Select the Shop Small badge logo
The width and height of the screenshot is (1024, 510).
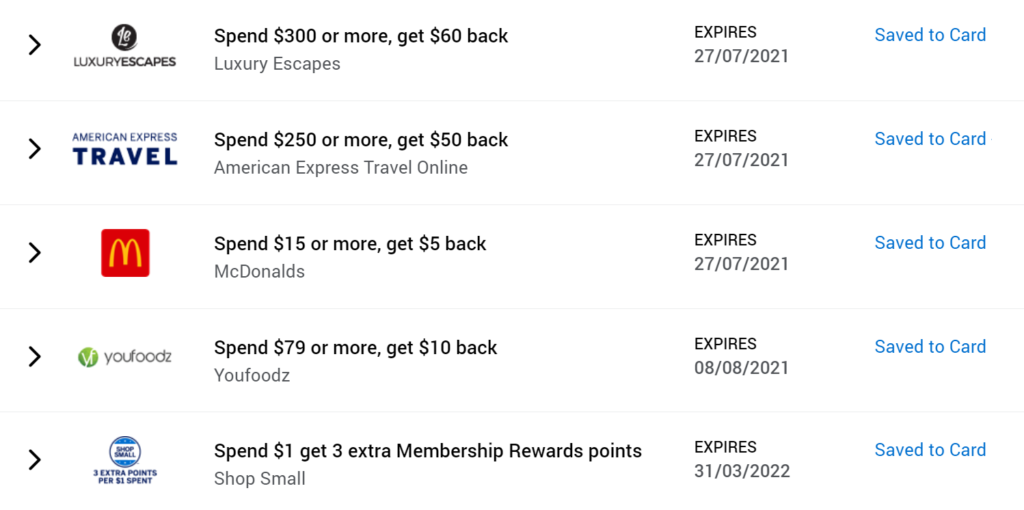(x=124, y=460)
